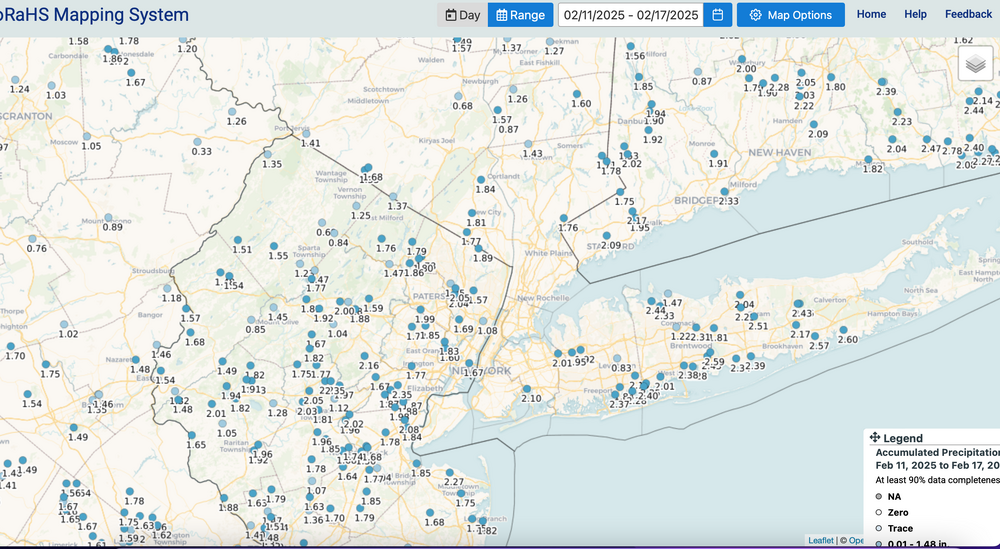Select the 1.25 station marker
Viewport: 1000px width, 549px height.
tap(357, 206)
